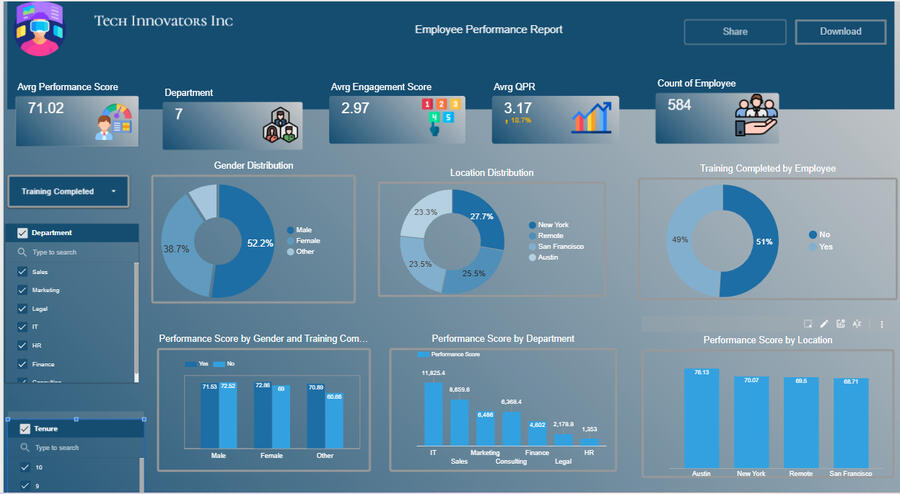Click the Download button
This screenshot has height=494, width=900.
[x=840, y=31]
